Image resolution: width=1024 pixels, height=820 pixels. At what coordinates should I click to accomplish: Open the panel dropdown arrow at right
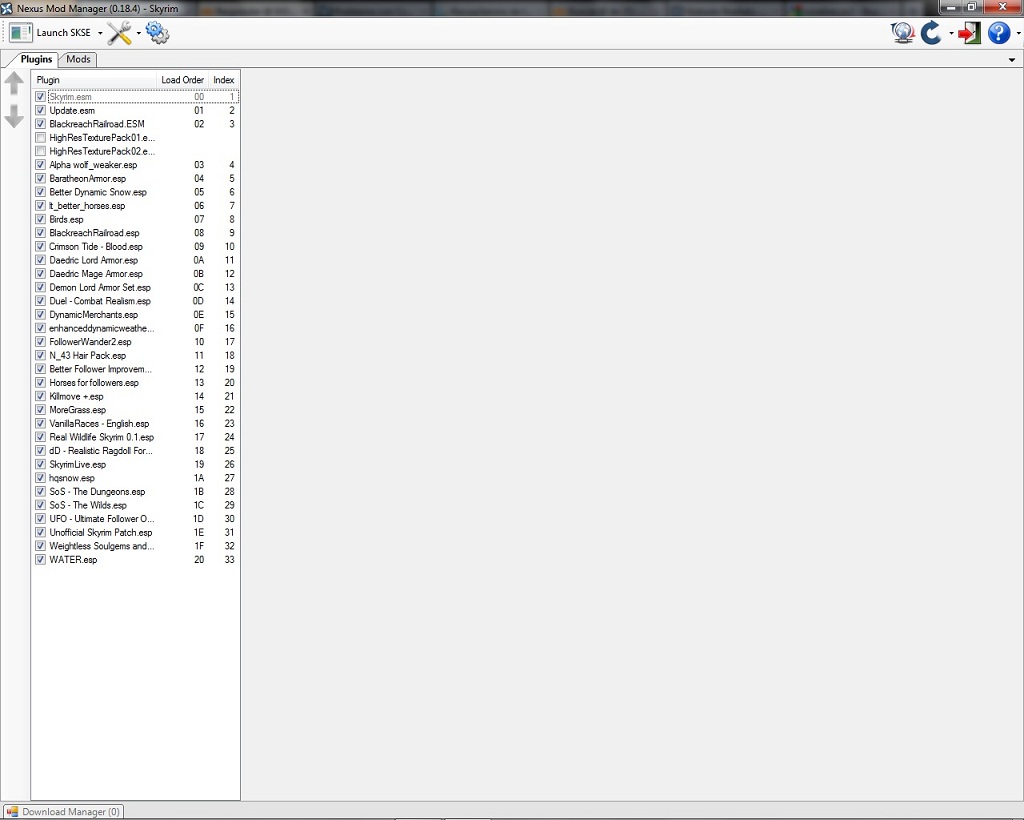[x=1012, y=60]
